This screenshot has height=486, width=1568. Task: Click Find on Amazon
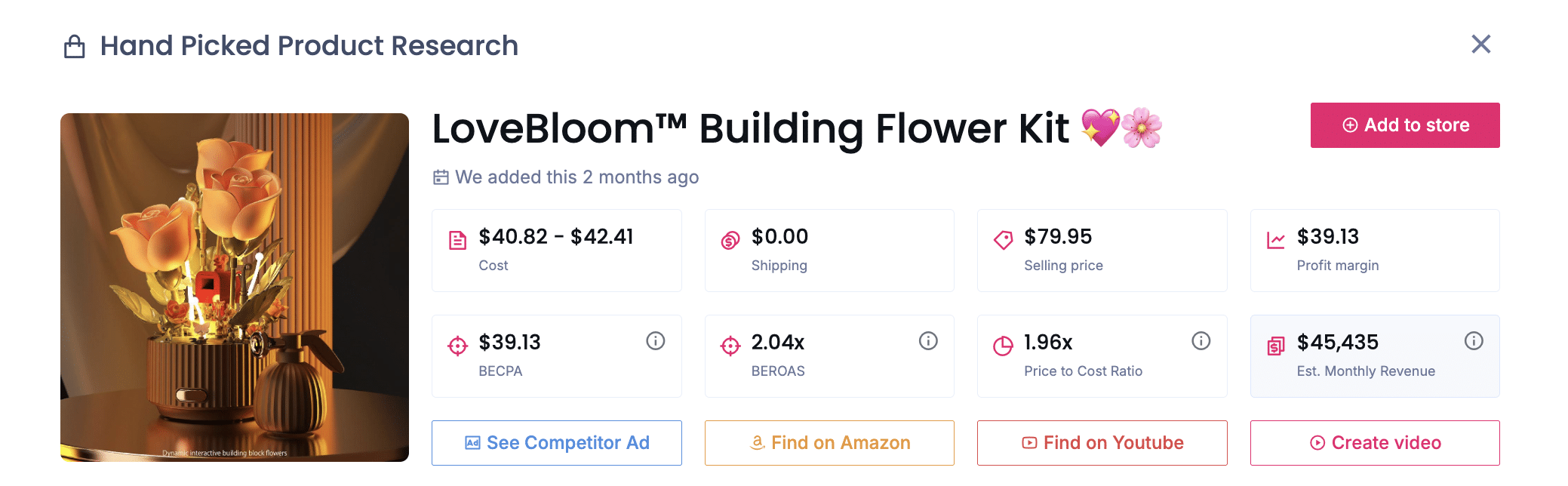click(829, 443)
